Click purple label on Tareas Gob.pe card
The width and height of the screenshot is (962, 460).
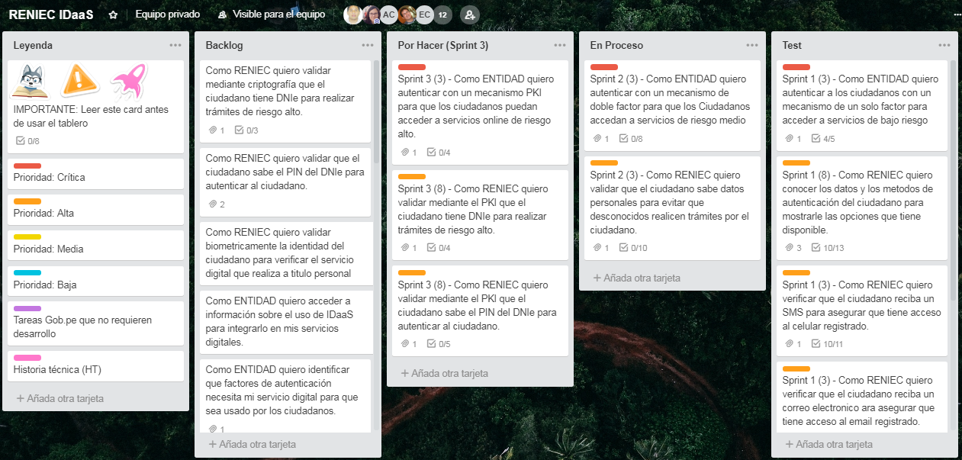[x=27, y=308]
